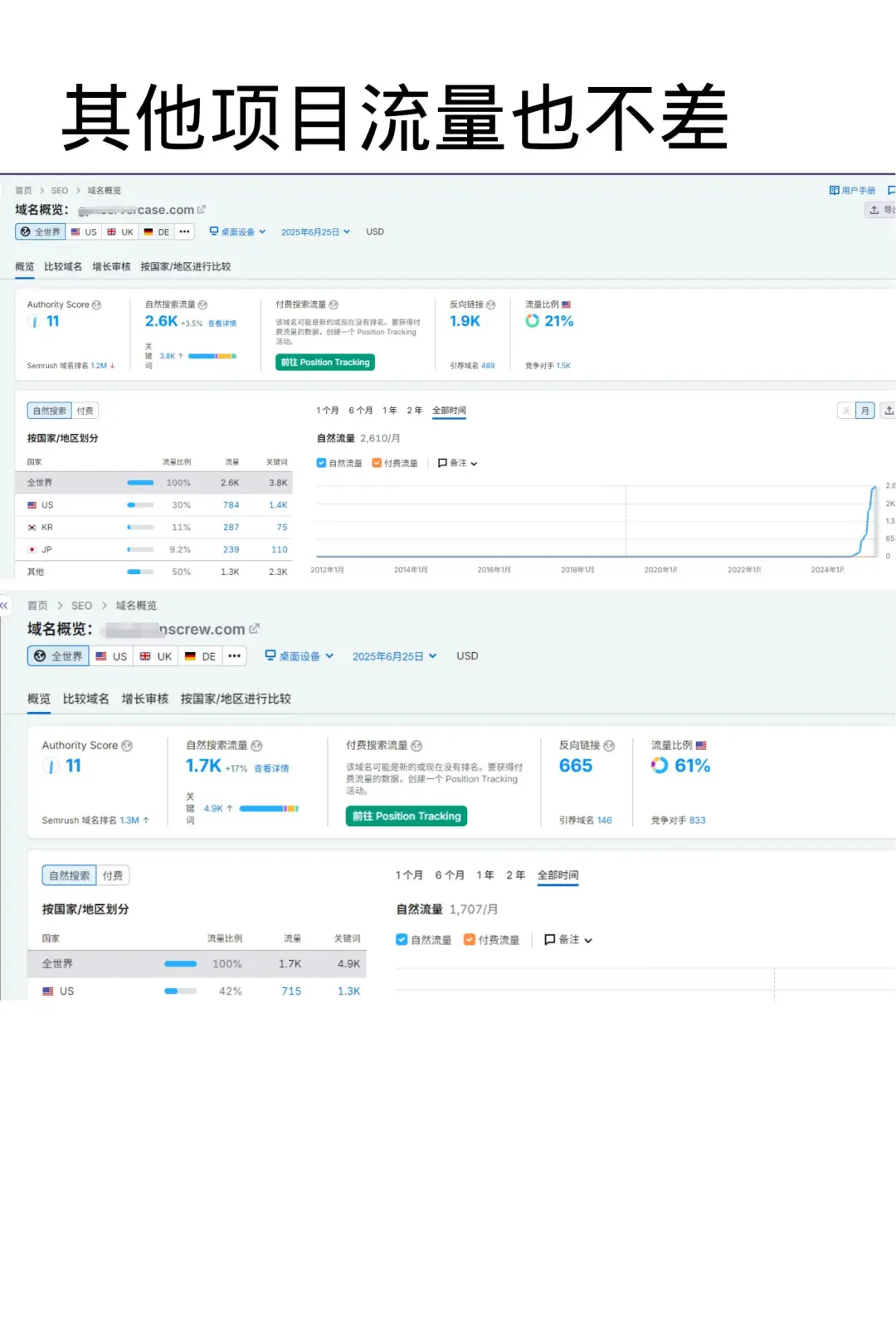Screen dimensions: 896x1344
Task: Click keyword distribution bar beside 4.9K
Action: pos(269,808)
